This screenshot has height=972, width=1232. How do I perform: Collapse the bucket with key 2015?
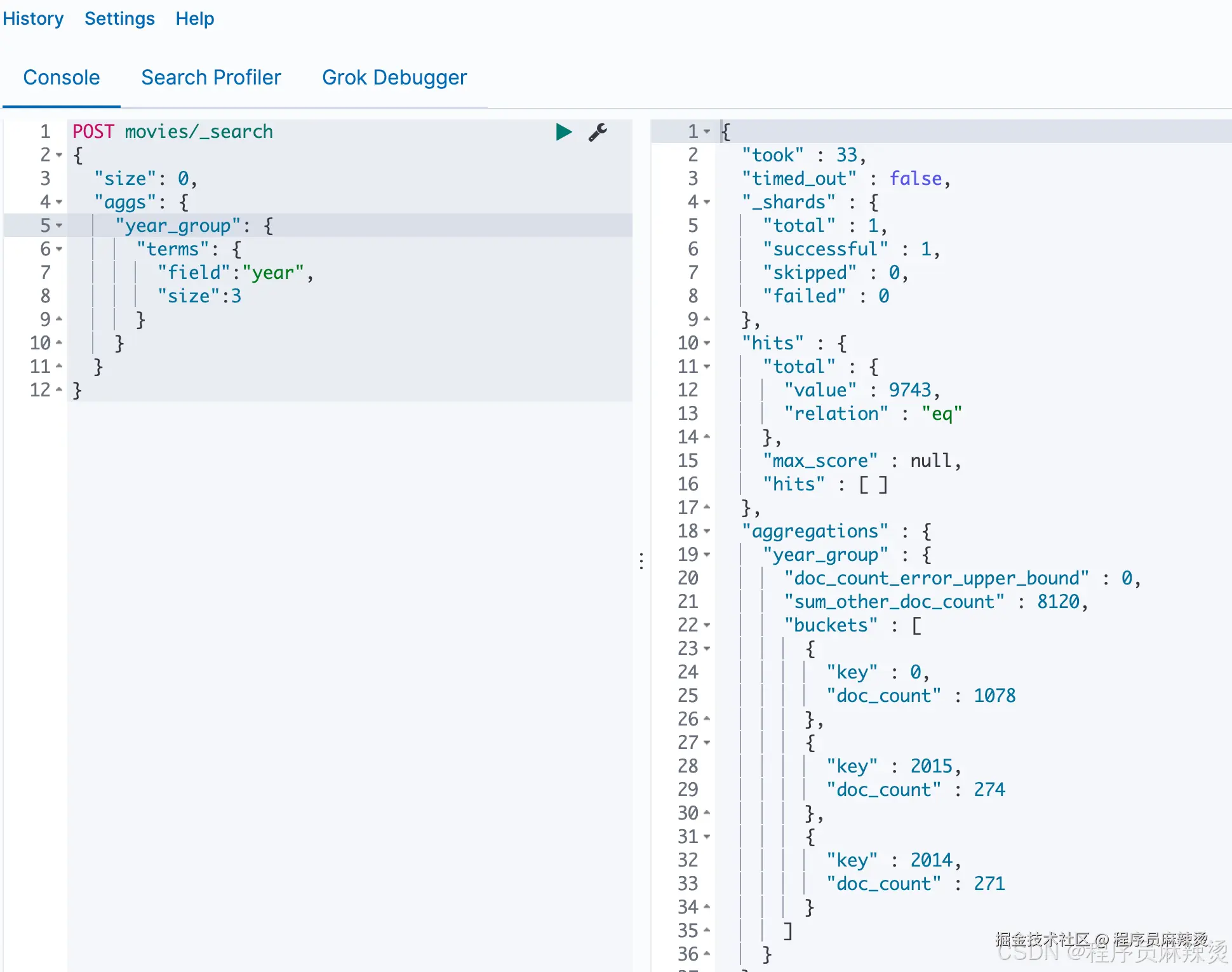707,743
